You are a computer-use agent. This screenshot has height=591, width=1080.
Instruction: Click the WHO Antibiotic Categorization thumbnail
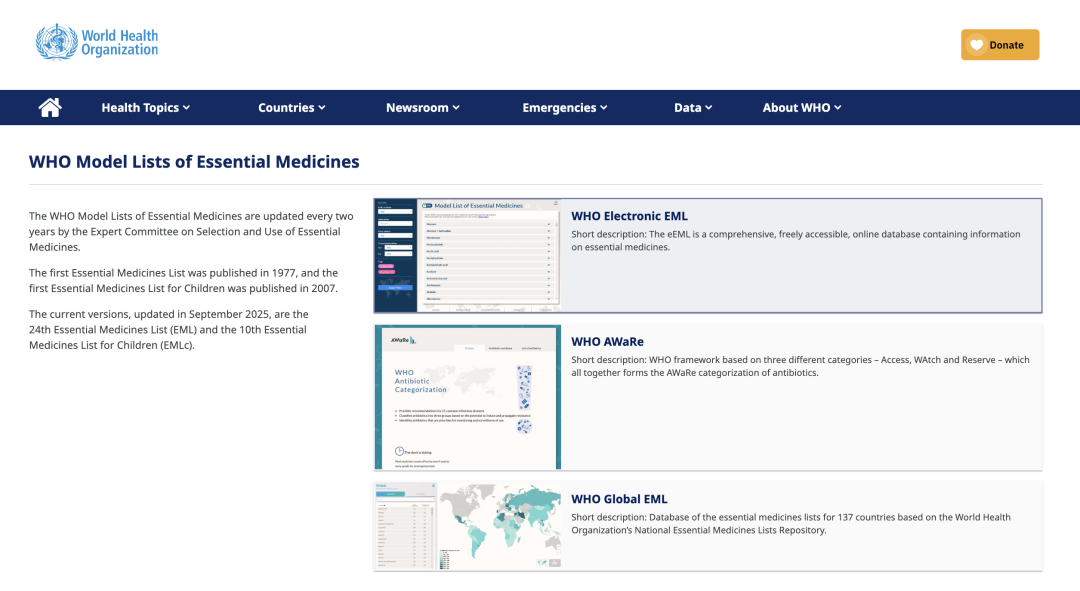pyautogui.click(x=468, y=397)
